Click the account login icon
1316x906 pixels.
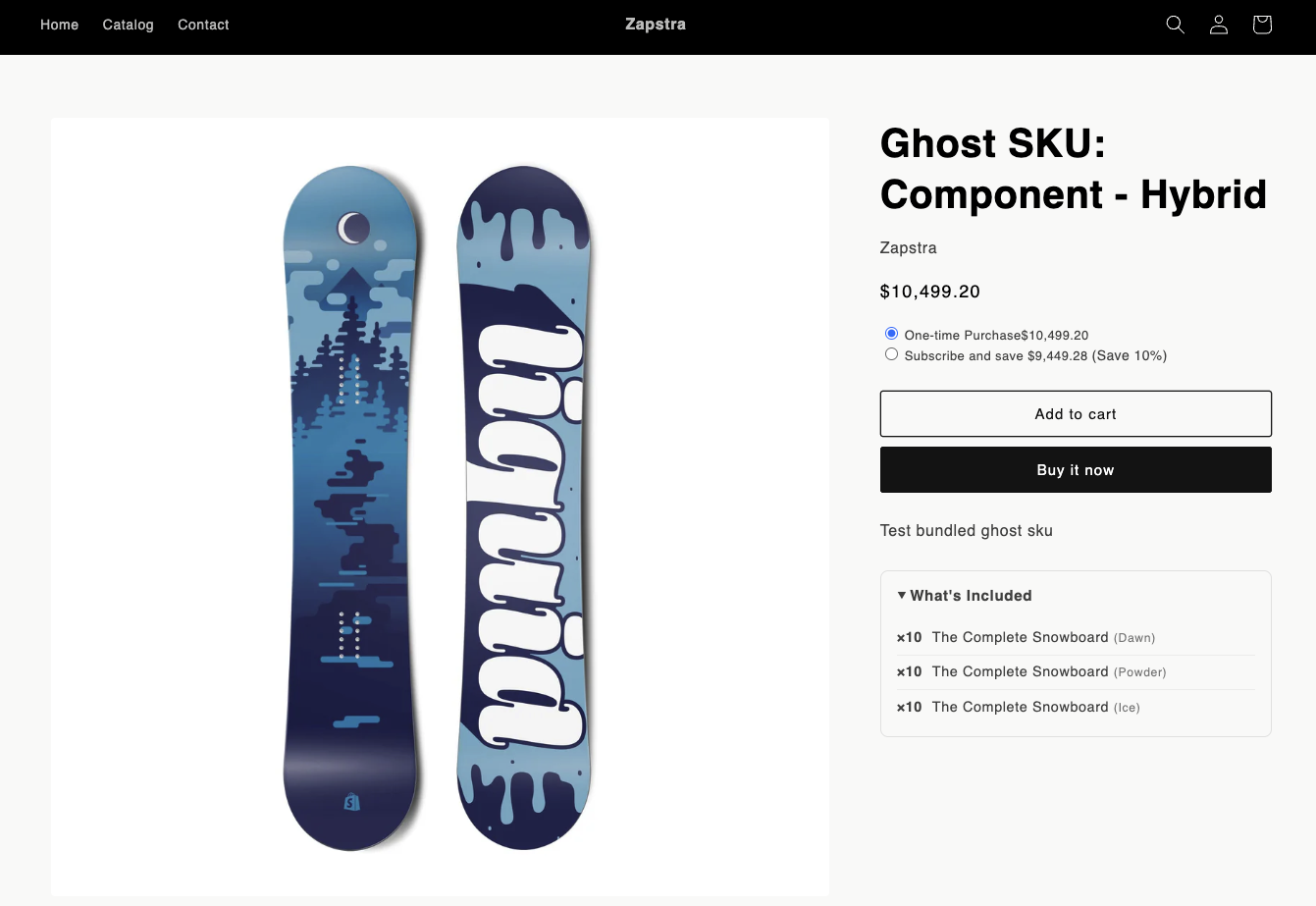tap(1218, 25)
